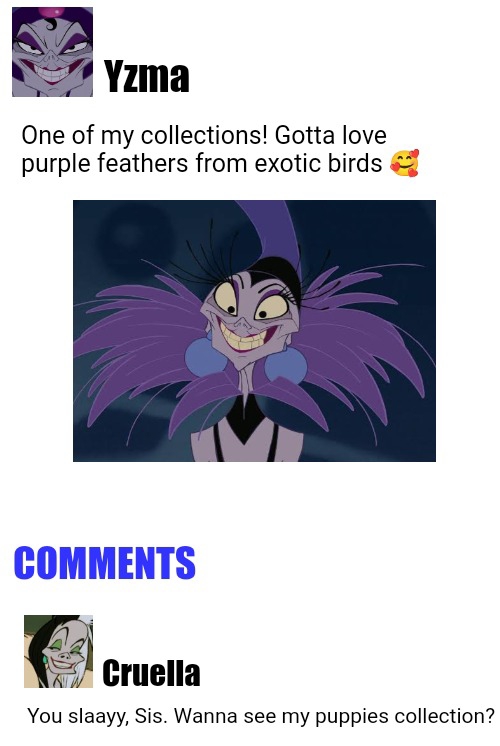This screenshot has width=500, height=746.
Task: Open the purple feathers post image
Action: (x=254, y=331)
